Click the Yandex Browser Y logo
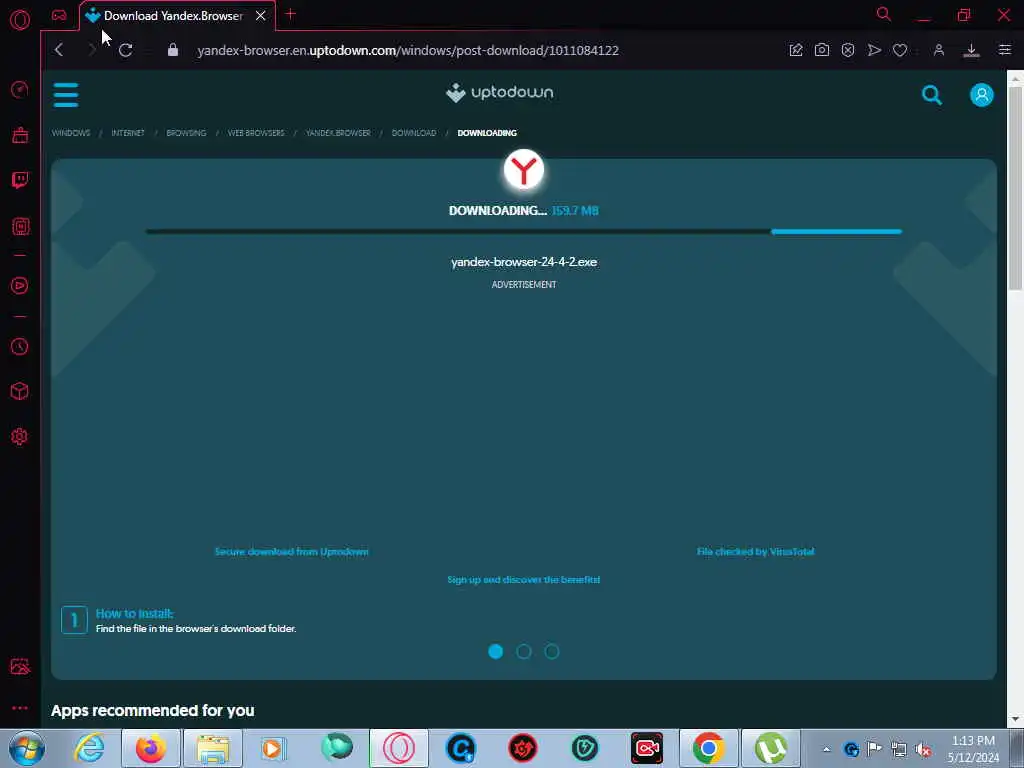This screenshot has width=1024, height=768. pos(524,170)
